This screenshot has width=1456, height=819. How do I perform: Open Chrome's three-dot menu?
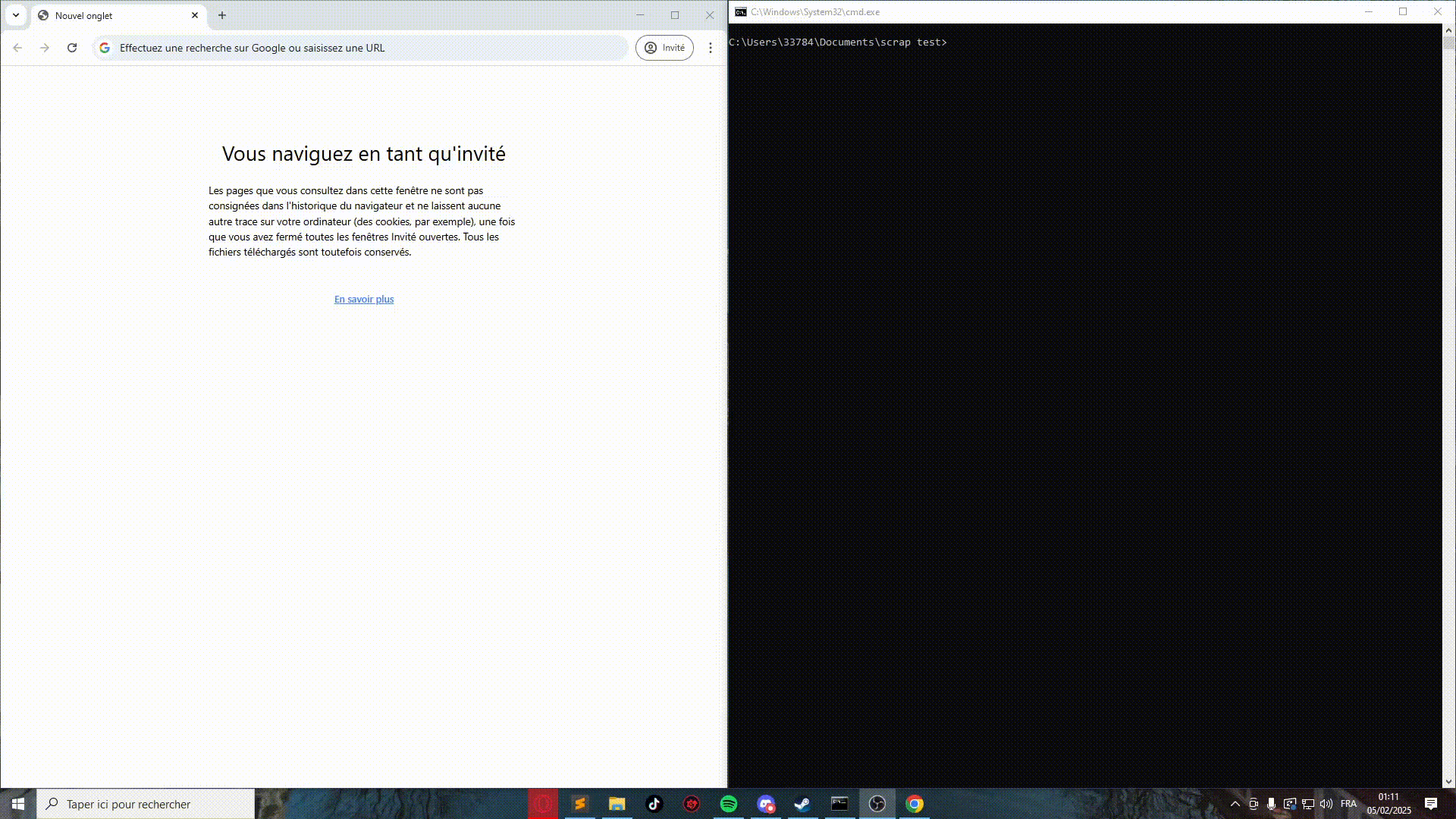pos(710,48)
